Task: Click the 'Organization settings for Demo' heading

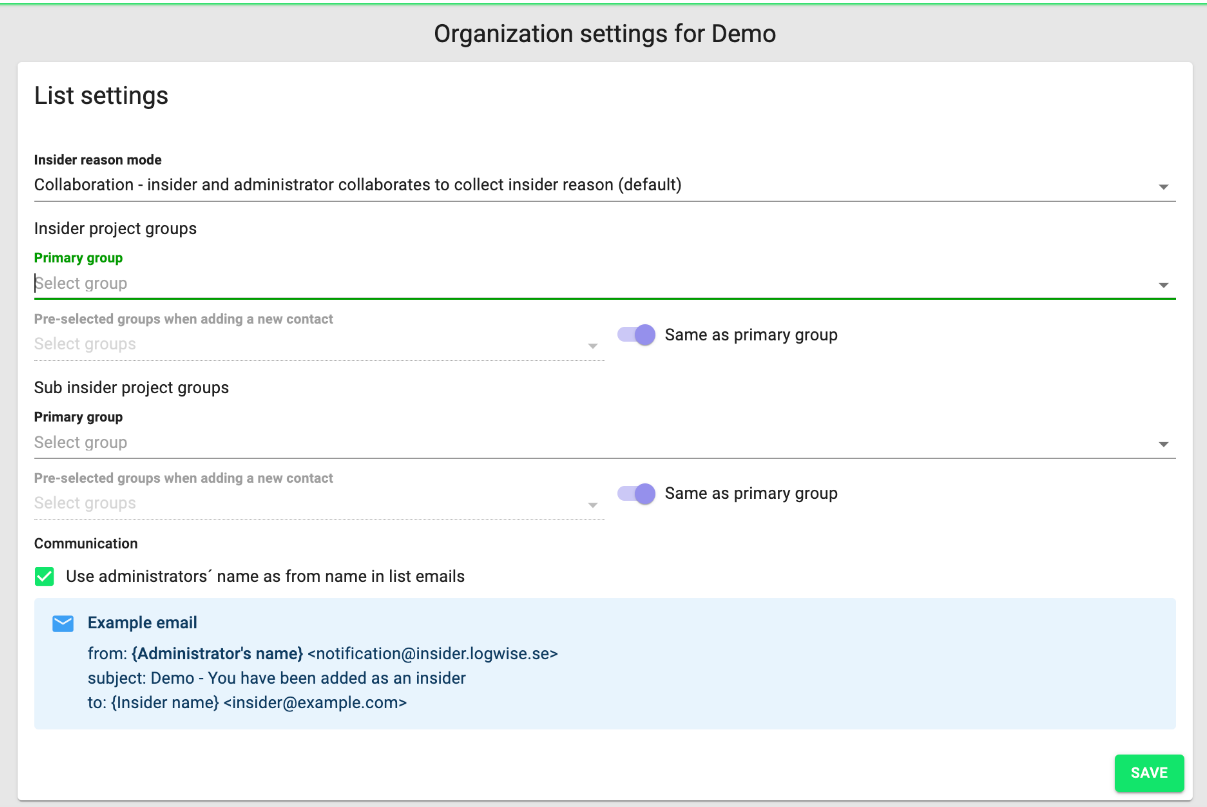Action: click(x=605, y=34)
